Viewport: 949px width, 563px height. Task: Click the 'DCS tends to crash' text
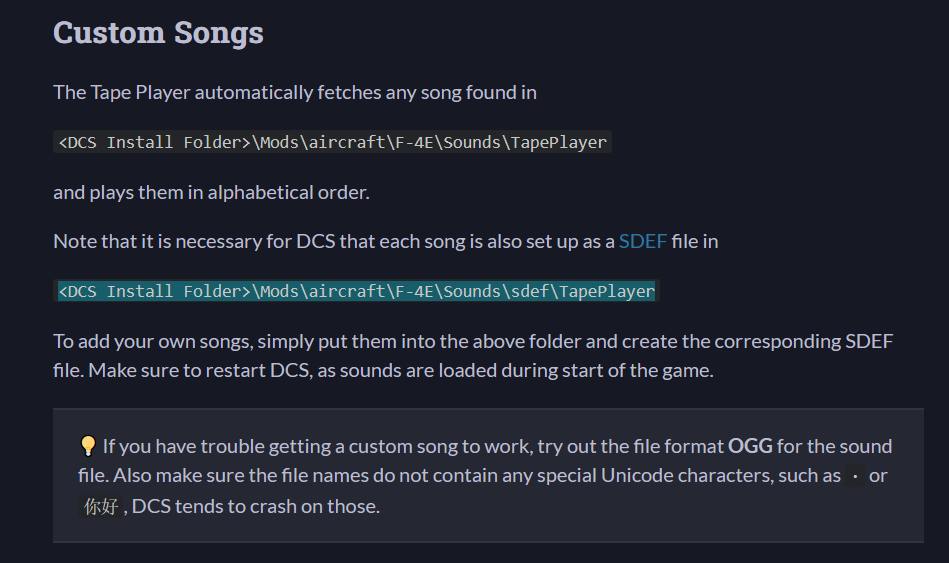click(x=256, y=506)
